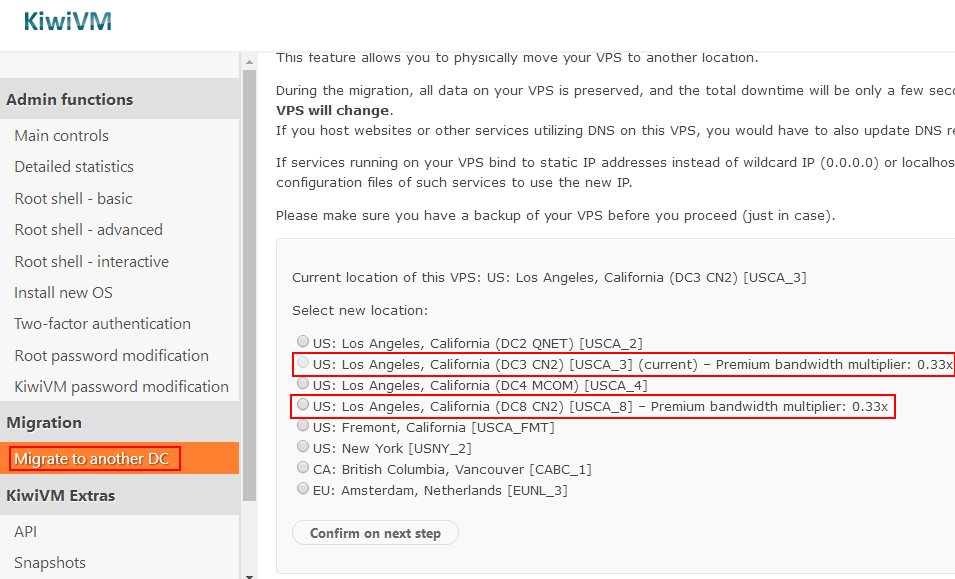Open Root shell - advanced
This screenshot has width=955, height=579.
88,230
